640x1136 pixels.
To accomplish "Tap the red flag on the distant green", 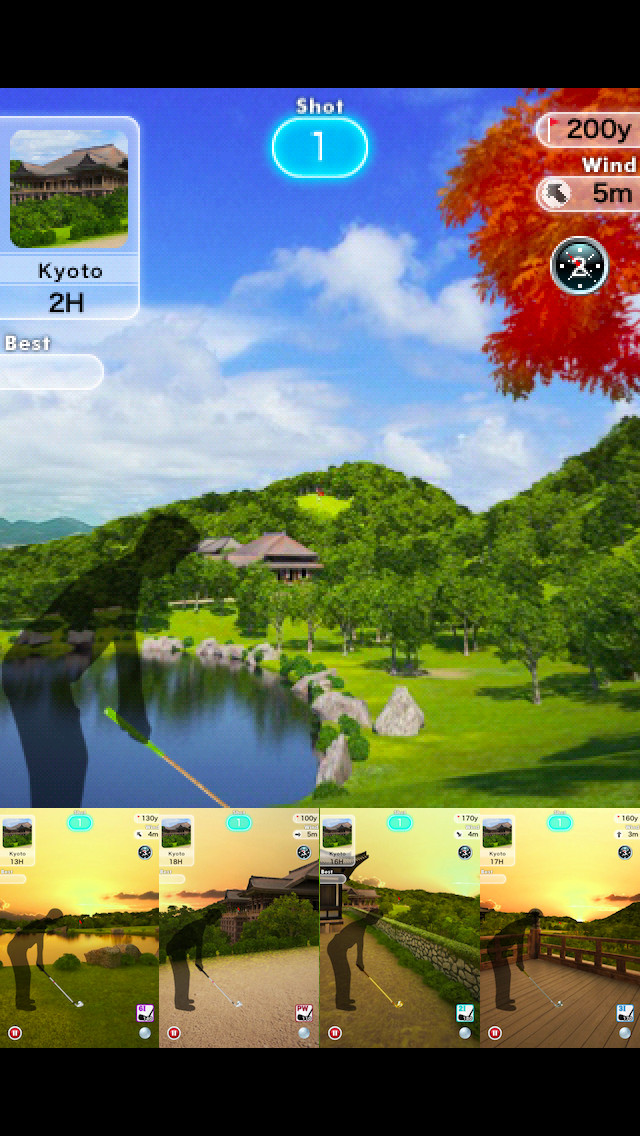I will click(319, 492).
